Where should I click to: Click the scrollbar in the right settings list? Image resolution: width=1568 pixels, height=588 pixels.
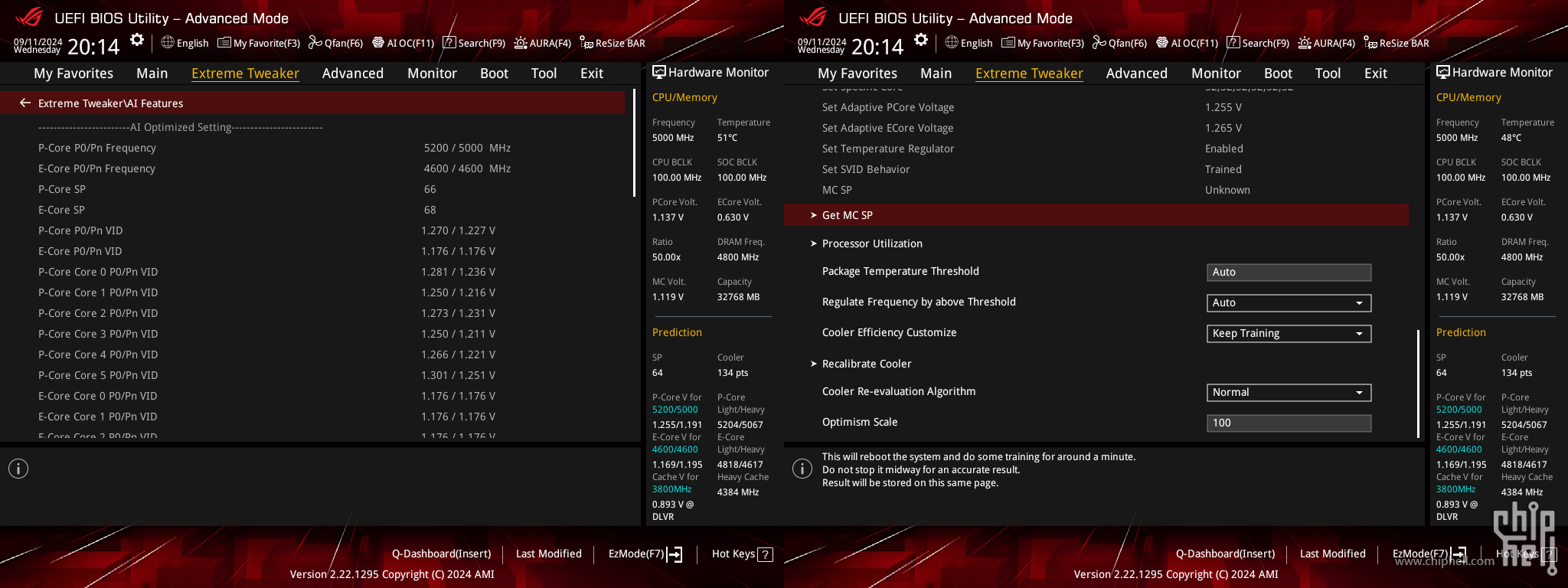[1418, 384]
